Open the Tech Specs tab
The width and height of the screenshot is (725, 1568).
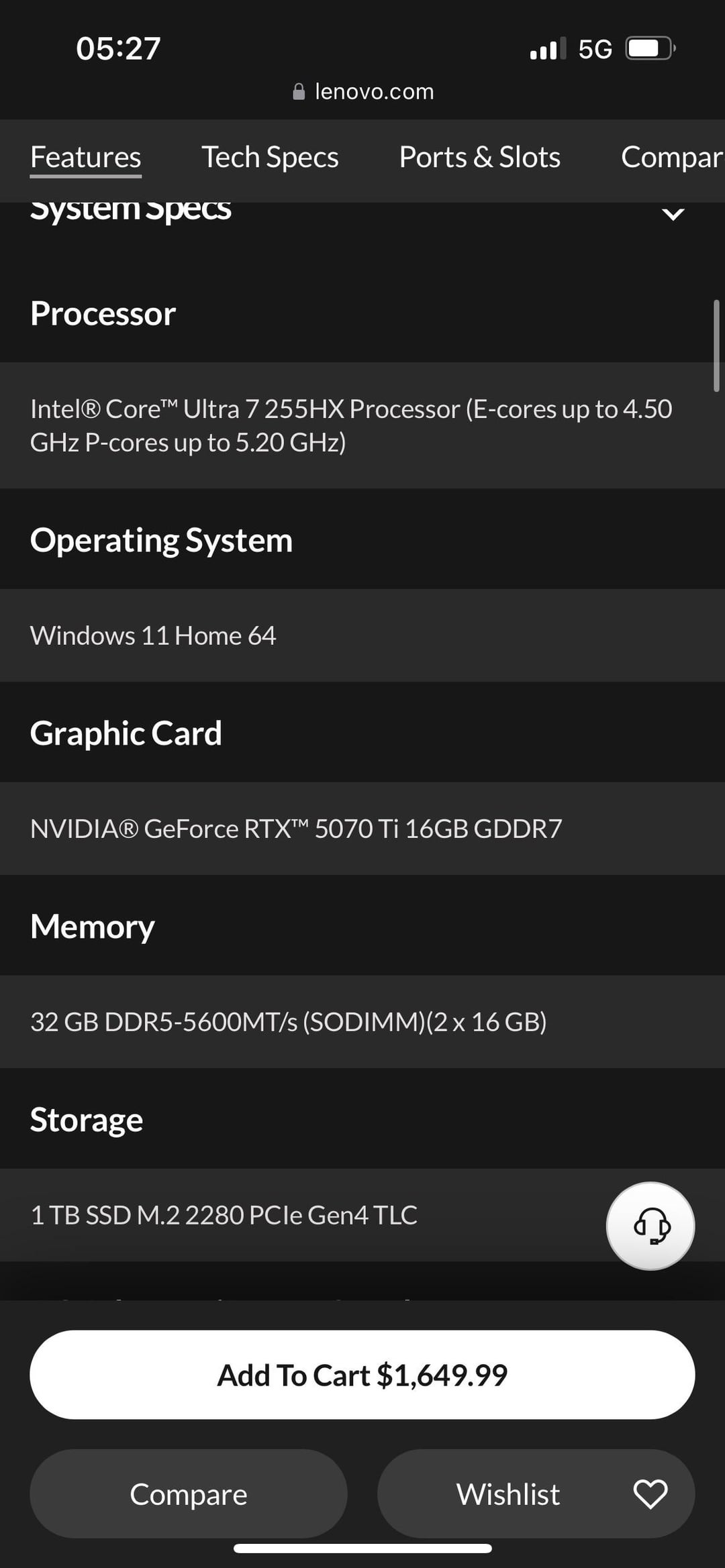(x=270, y=158)
